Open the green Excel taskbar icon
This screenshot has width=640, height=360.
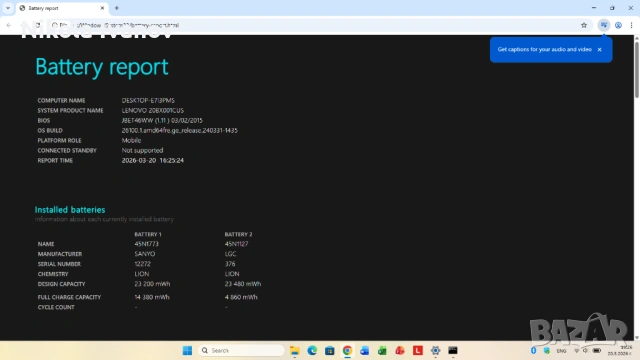point(382,351)
